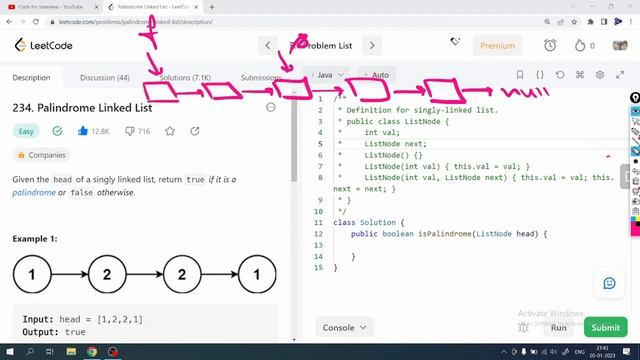Switch to Discussion (44) tab
Screen dimensions: 640x360
tap(104, 78)
